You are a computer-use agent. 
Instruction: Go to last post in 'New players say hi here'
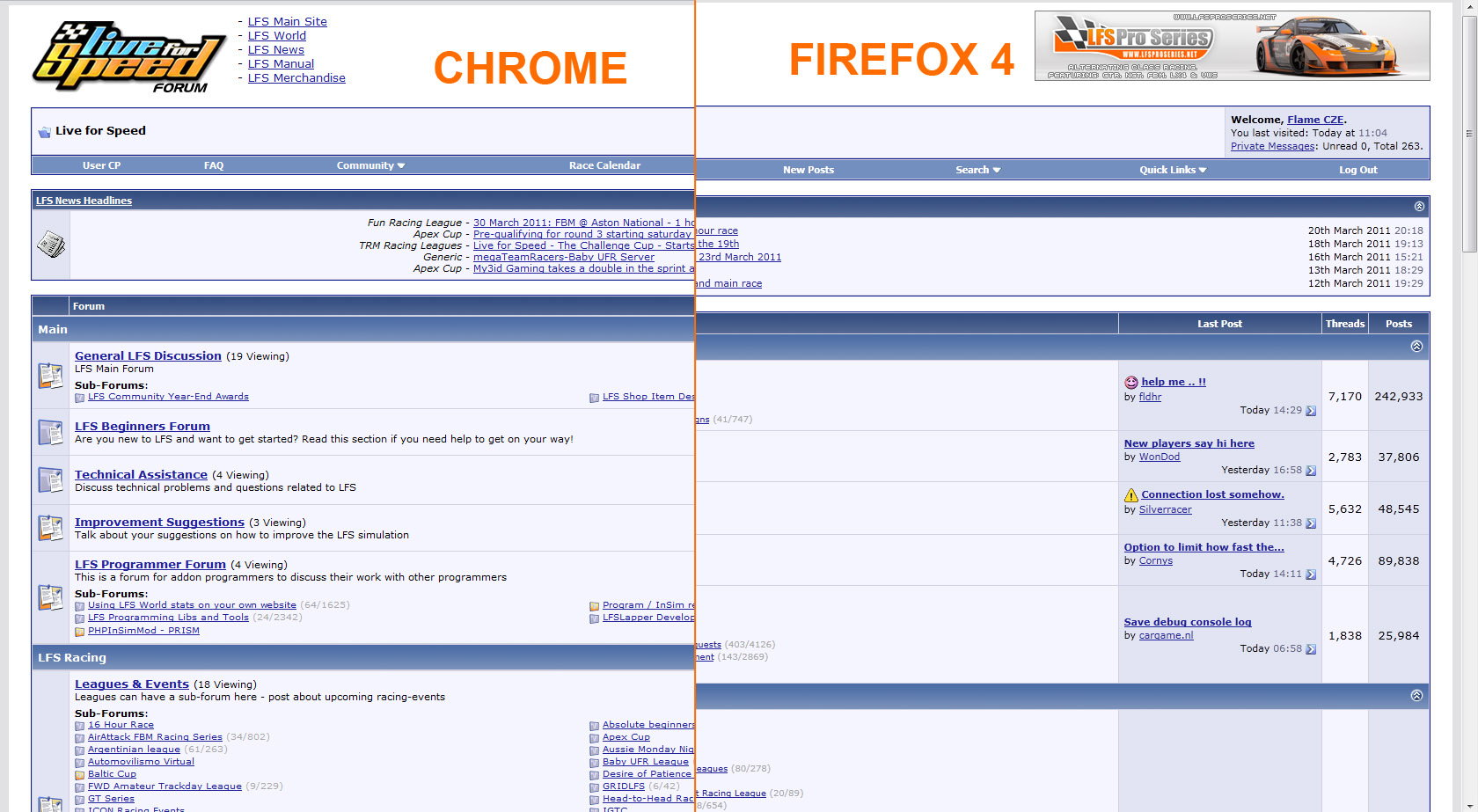(x=1311, y=471)
